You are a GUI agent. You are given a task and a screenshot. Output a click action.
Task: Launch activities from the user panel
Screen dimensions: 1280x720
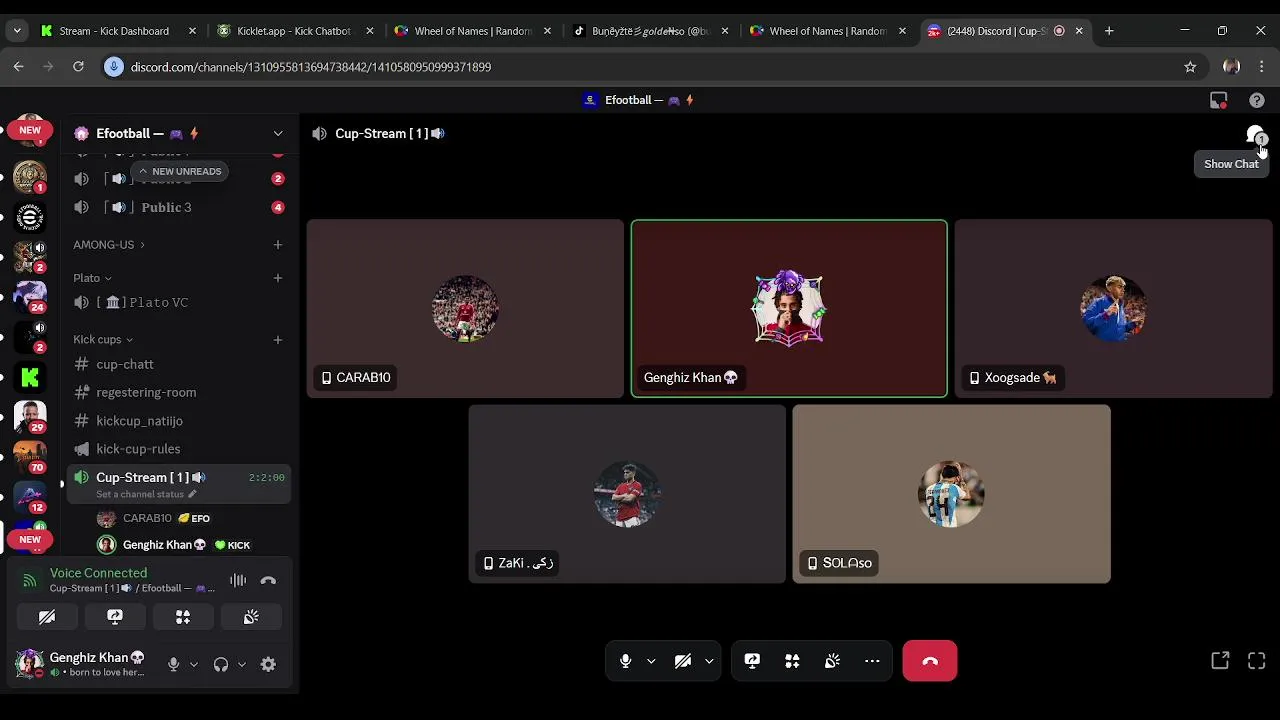[x=183, y=617]
